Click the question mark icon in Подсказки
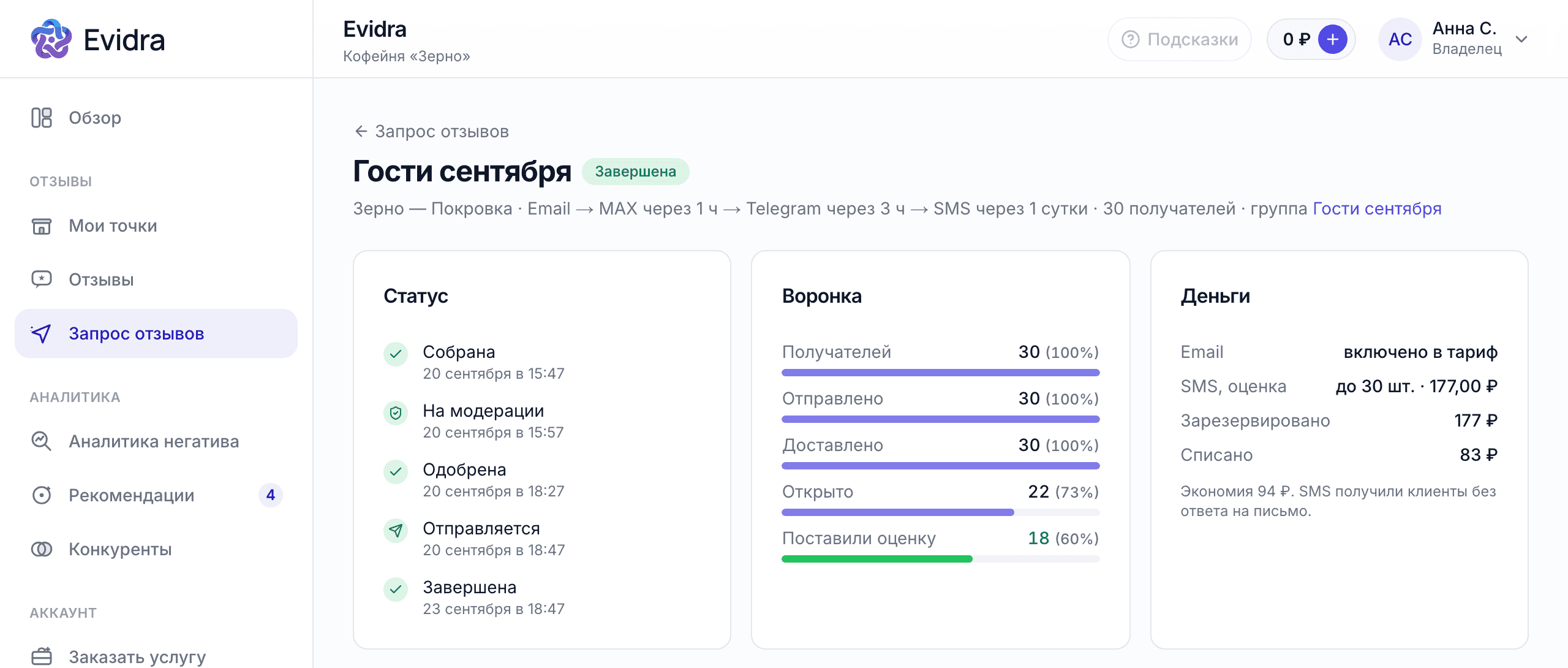This screenshot has width=1568, height=668. (1130, 39)
